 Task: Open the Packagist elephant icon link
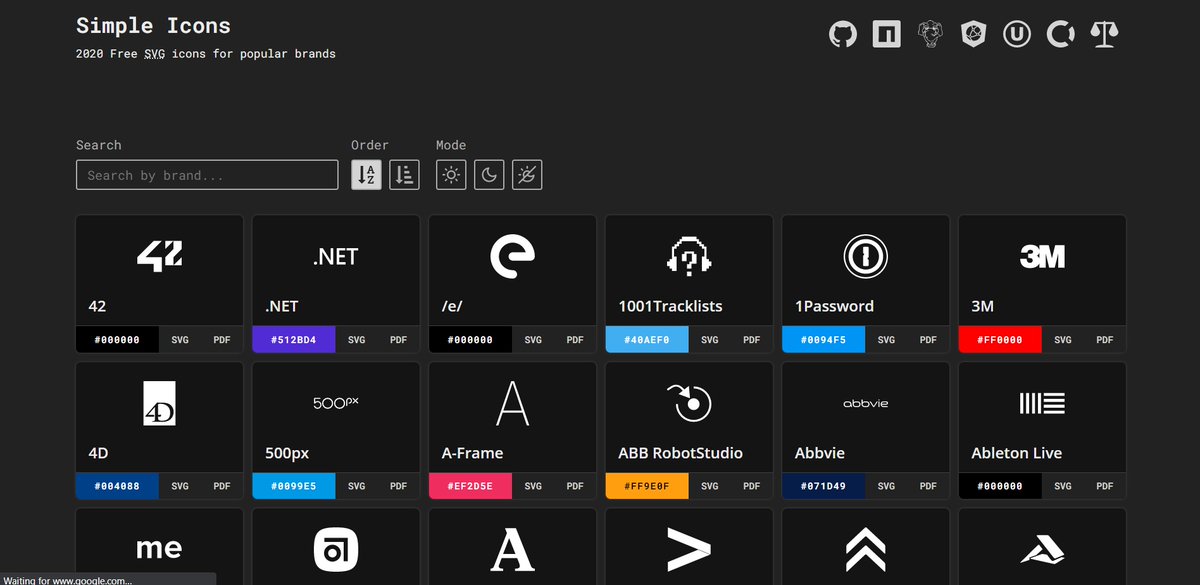[931, 35]
